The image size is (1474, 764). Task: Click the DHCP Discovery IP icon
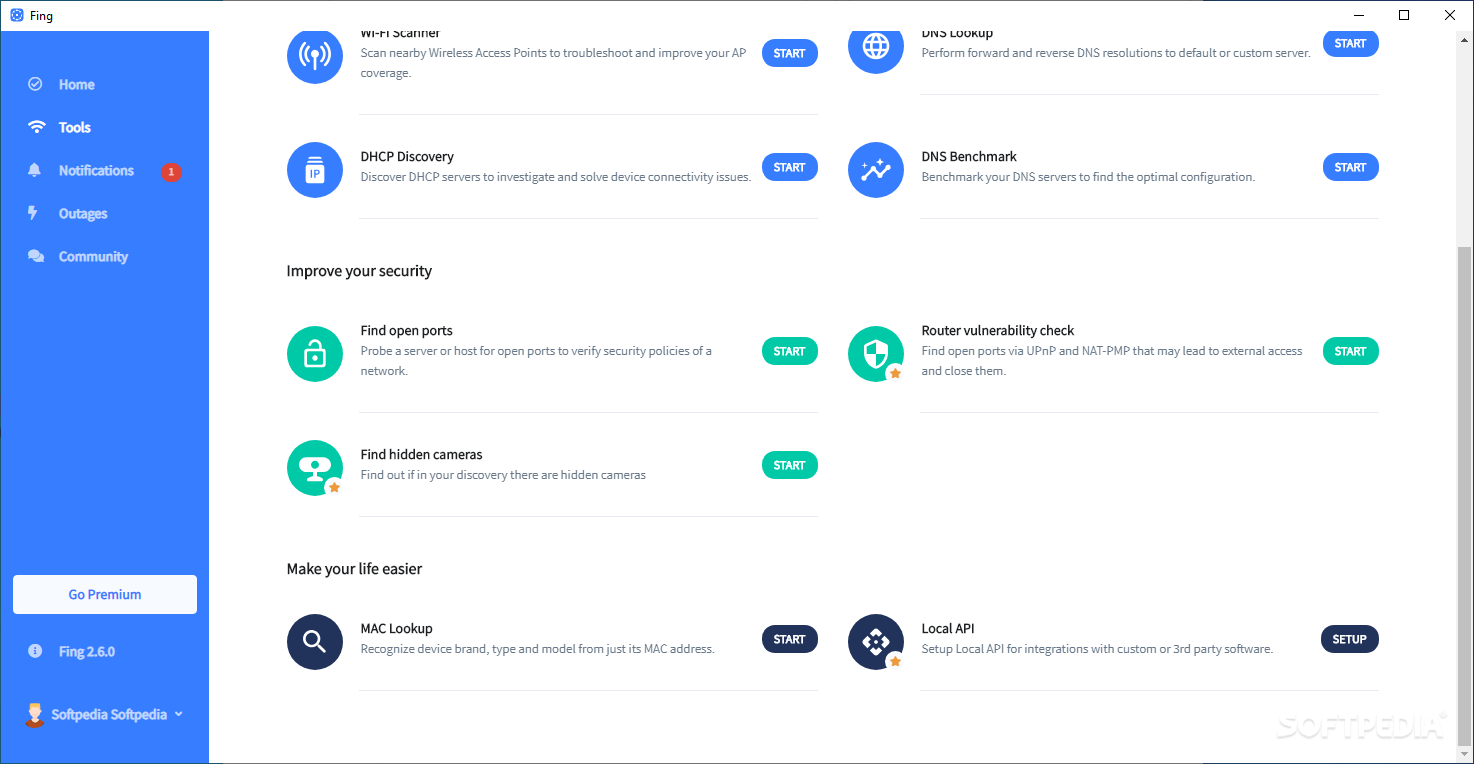[315, 170]
